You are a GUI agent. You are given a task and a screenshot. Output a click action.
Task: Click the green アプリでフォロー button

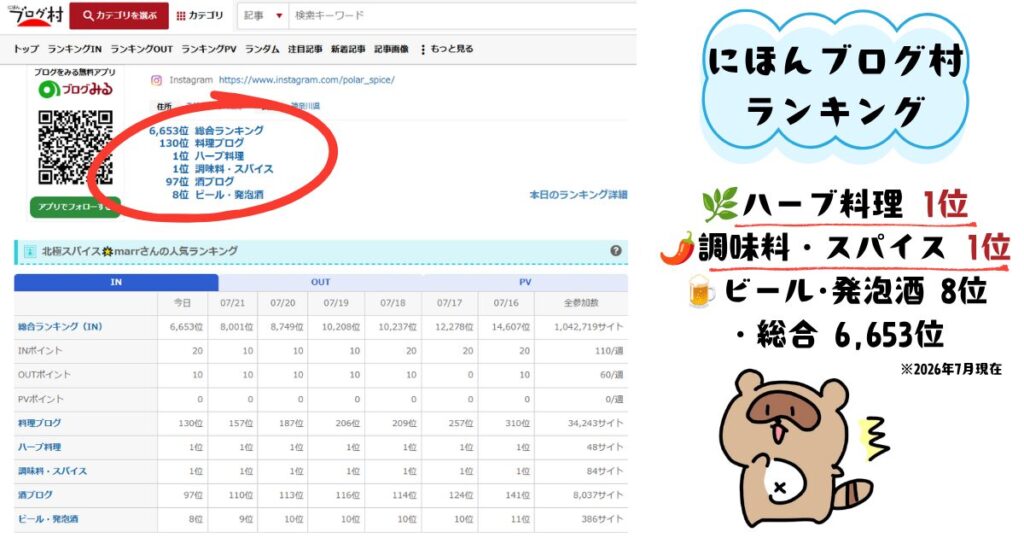pyautogui.click(x=75, y=206)
